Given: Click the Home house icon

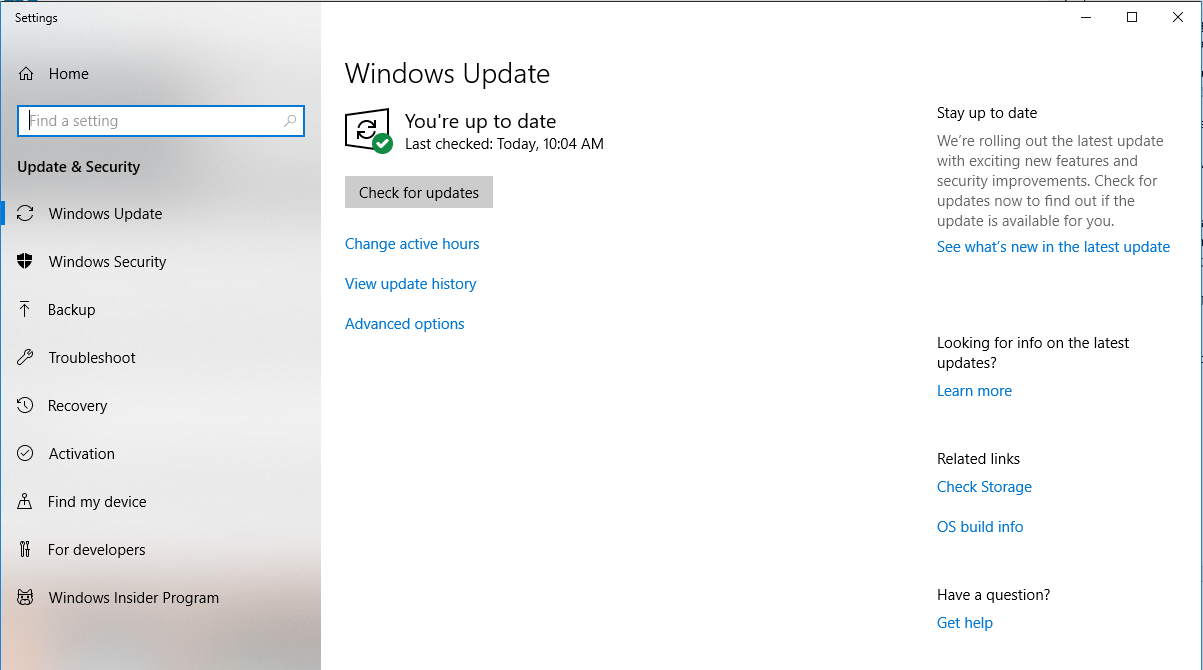Looking at the screenshot, I should pyautogui.click(x=26, y=74).
